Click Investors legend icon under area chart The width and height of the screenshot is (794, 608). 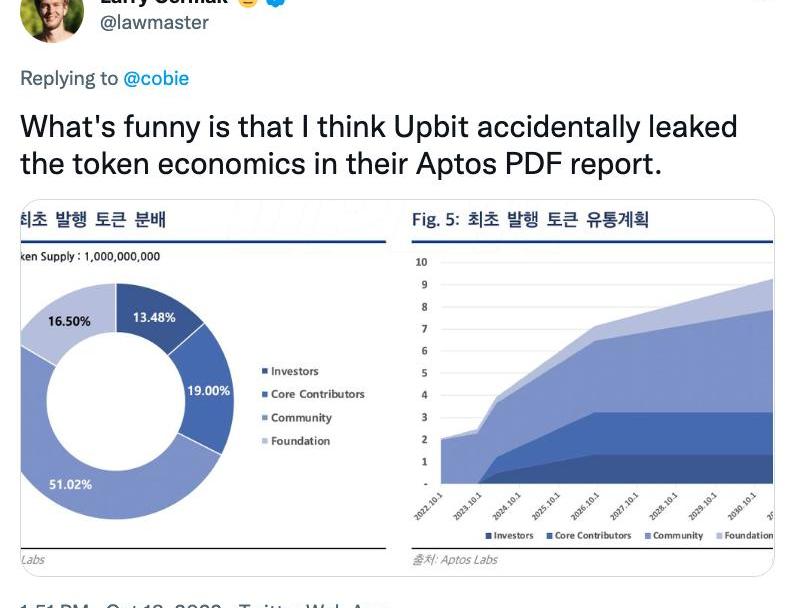[489, 536]
